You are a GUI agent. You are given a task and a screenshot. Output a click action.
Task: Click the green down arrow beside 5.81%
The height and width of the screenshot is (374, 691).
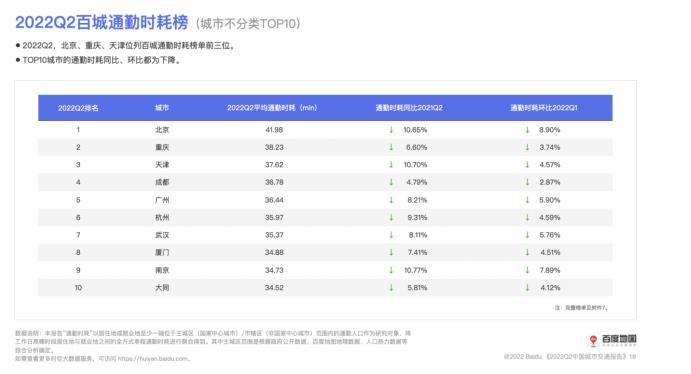pos(391,288)
